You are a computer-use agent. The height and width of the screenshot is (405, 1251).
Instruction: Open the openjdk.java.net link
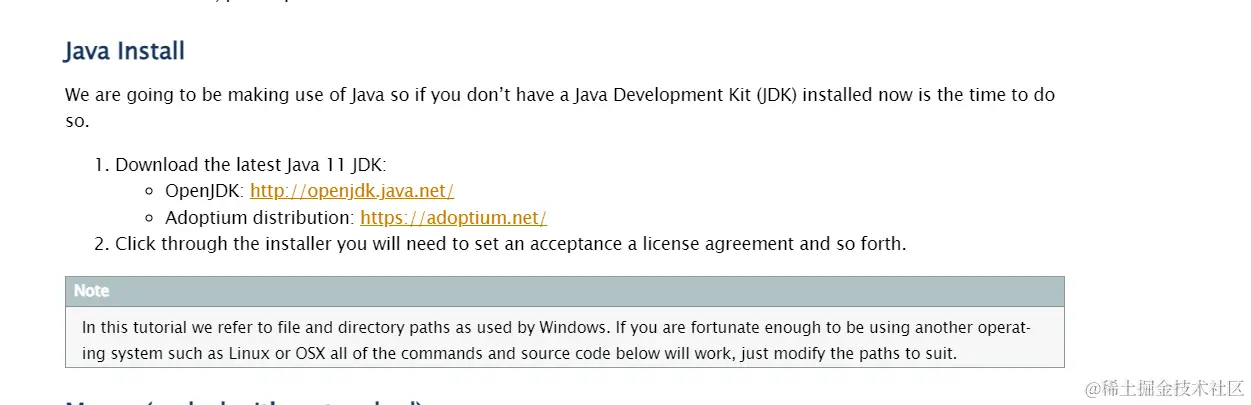tap(352, 191)
